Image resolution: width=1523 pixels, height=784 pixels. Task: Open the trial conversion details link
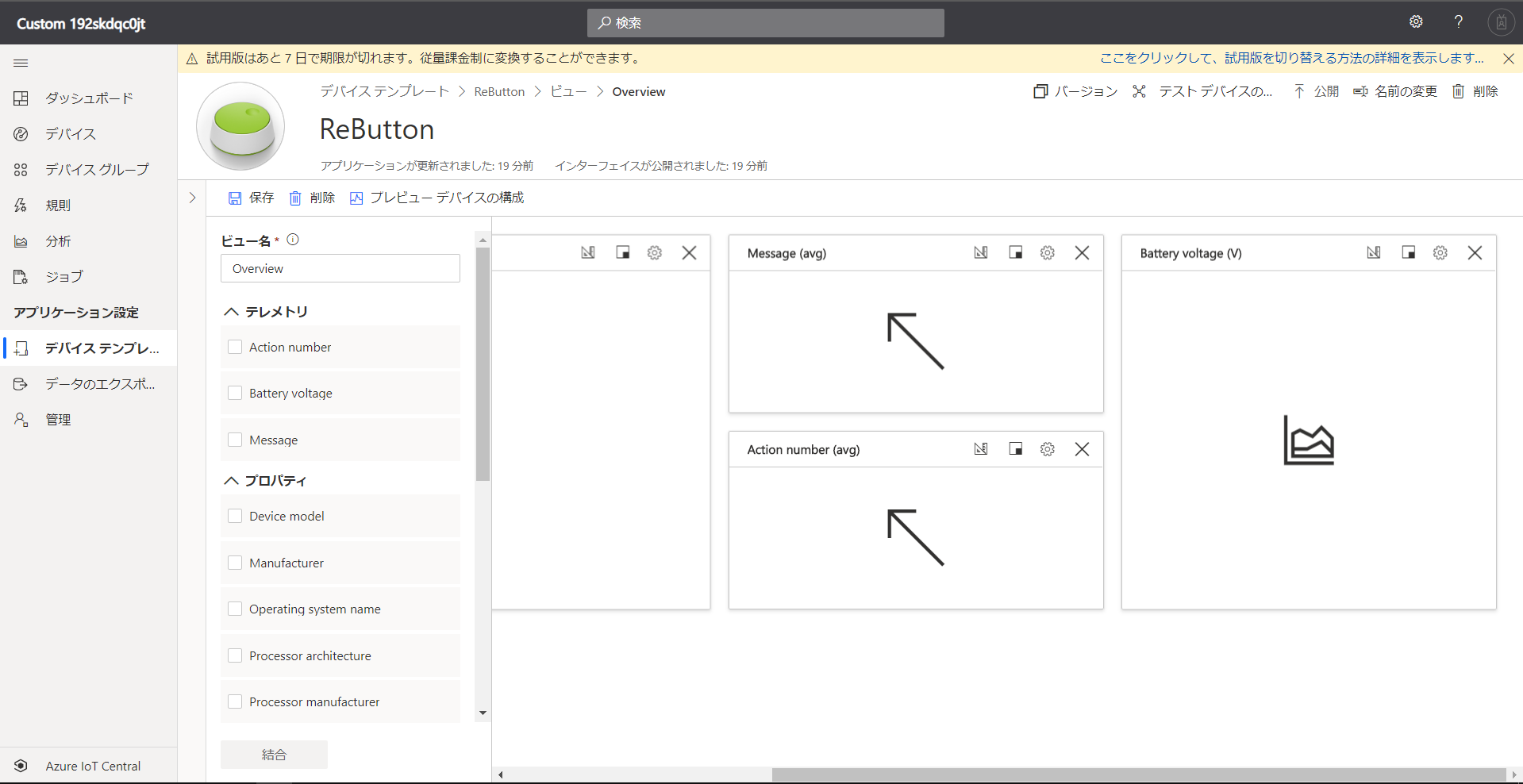1292,58
